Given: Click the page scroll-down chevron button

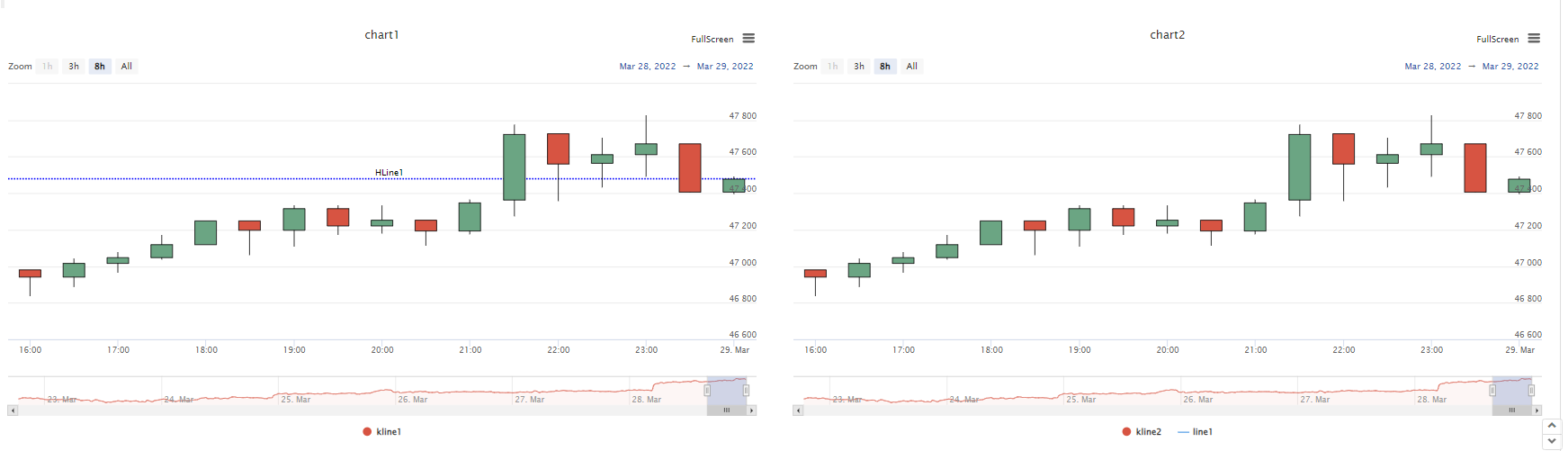Looking at the screenshot, I should coord(1552,441).
